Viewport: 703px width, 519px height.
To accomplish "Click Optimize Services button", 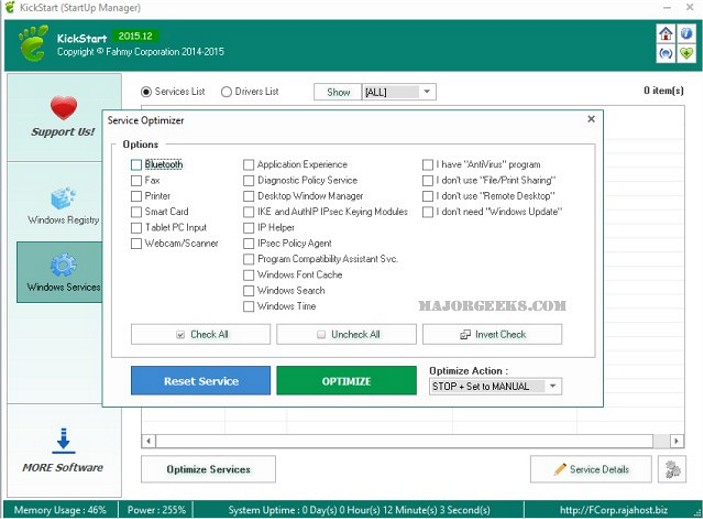I will [208, 469].
